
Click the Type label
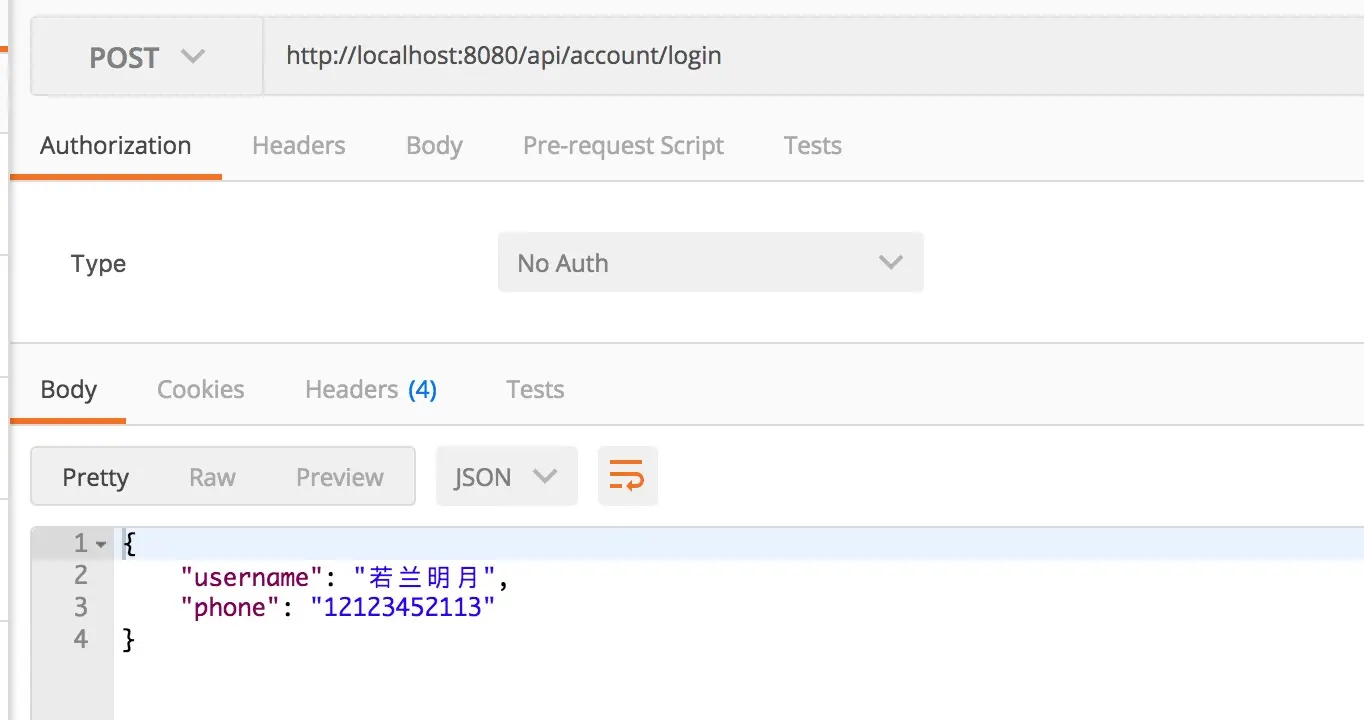(x=98, y=264)
